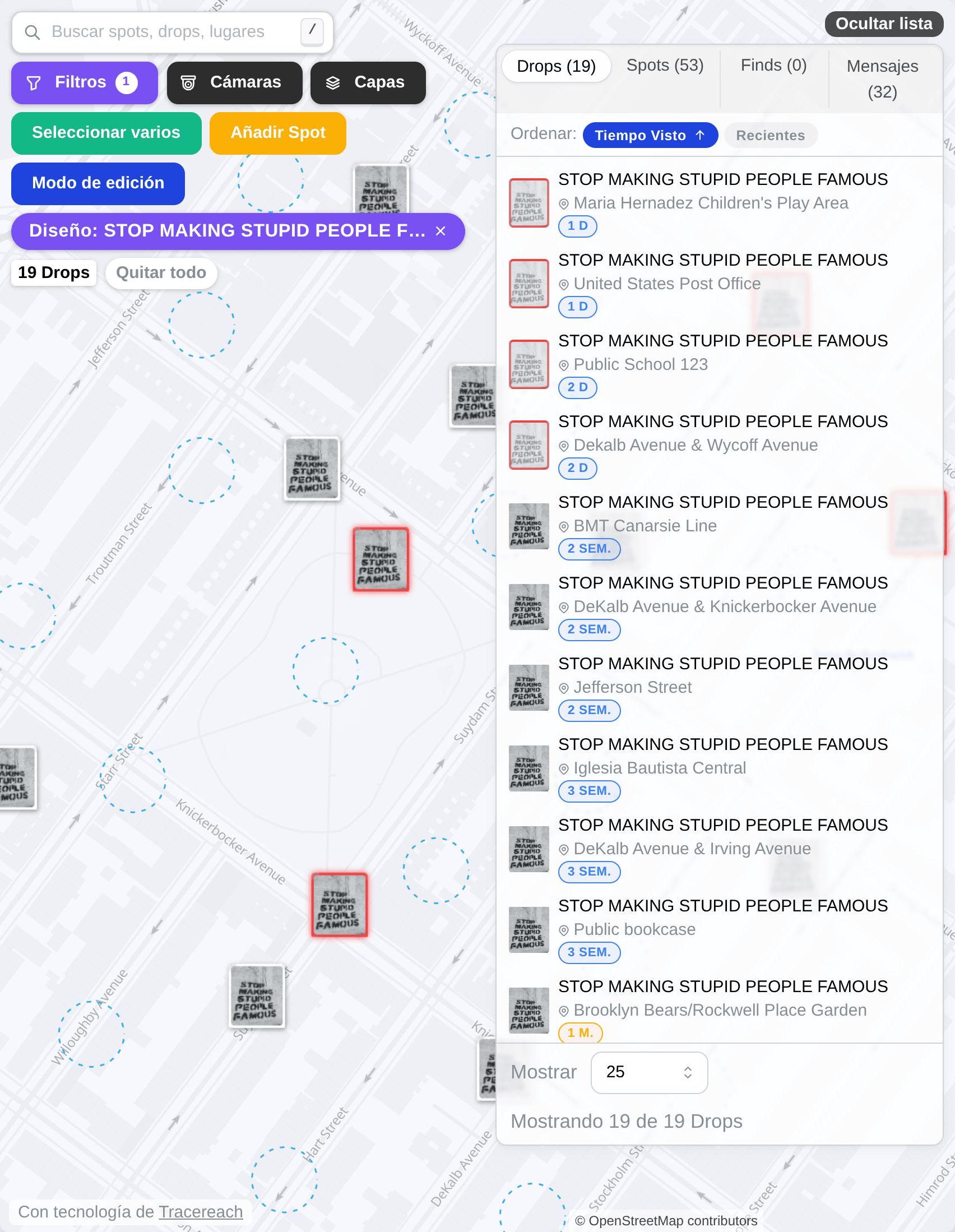Screen dimensions: 955x1232
Task: Open the Maria Hernadez Children's Play Area drop
Action: click(x=719, y=203)
